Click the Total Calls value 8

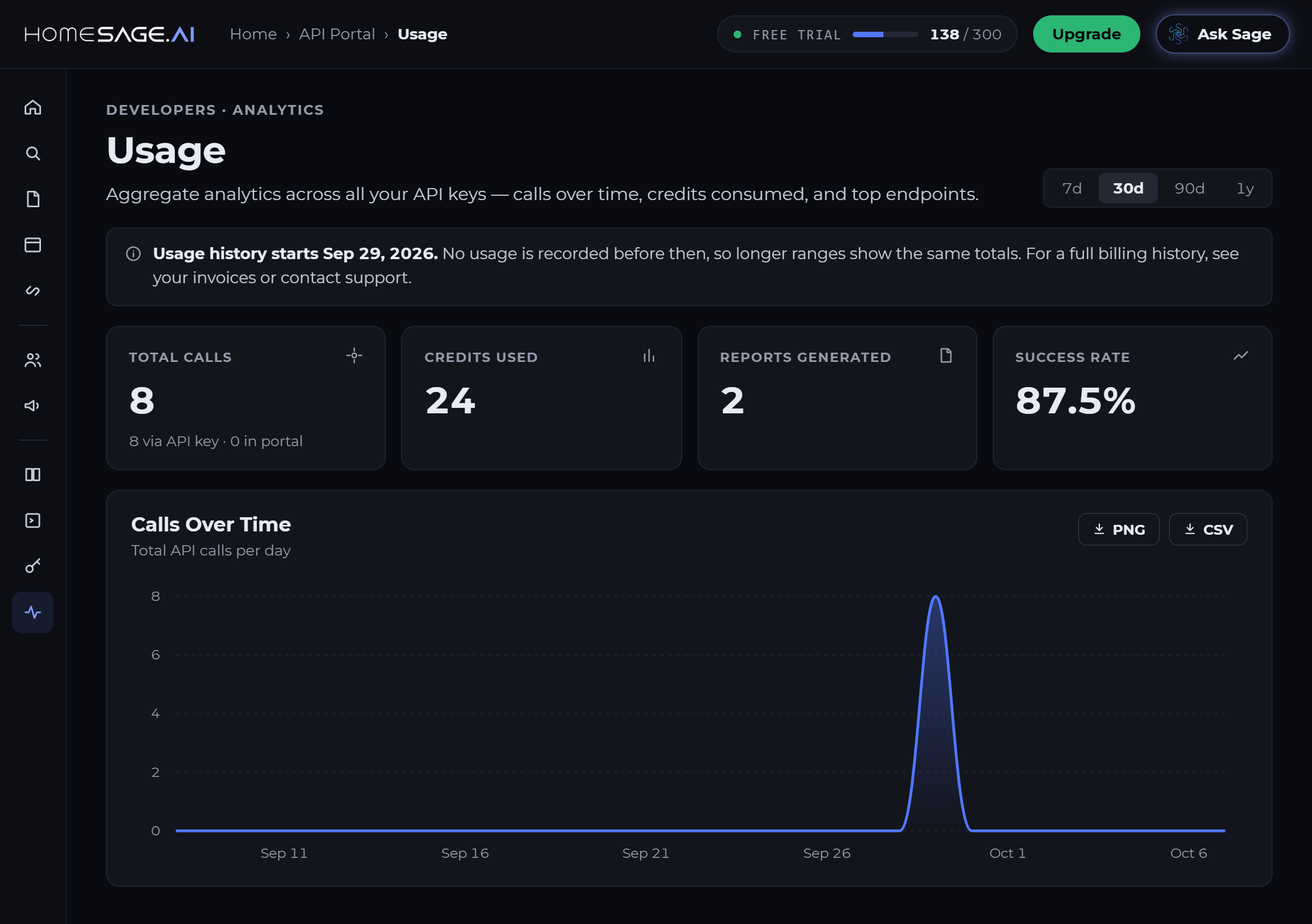pos(142,401)
